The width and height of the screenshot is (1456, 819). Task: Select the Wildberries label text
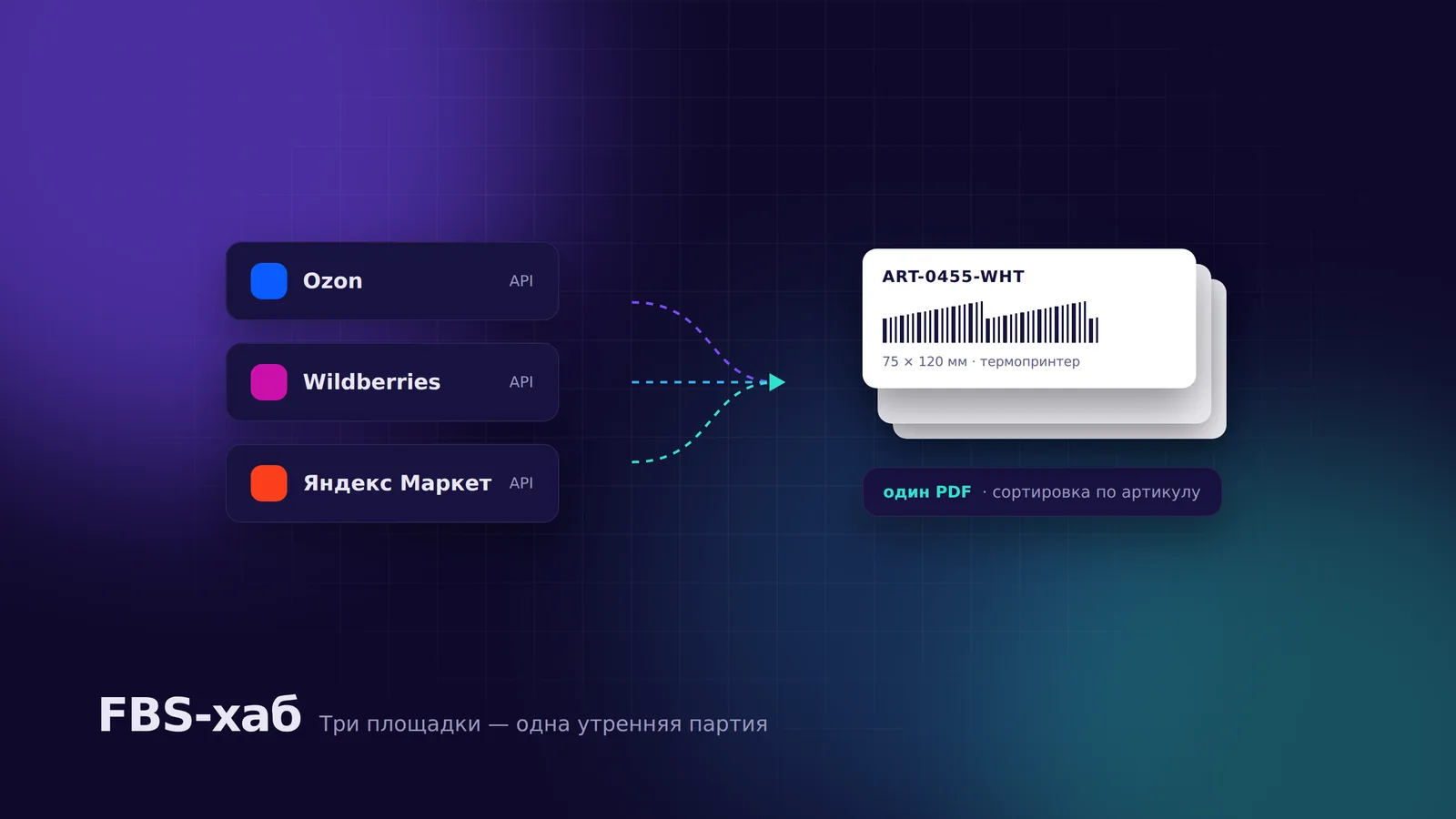371,382
